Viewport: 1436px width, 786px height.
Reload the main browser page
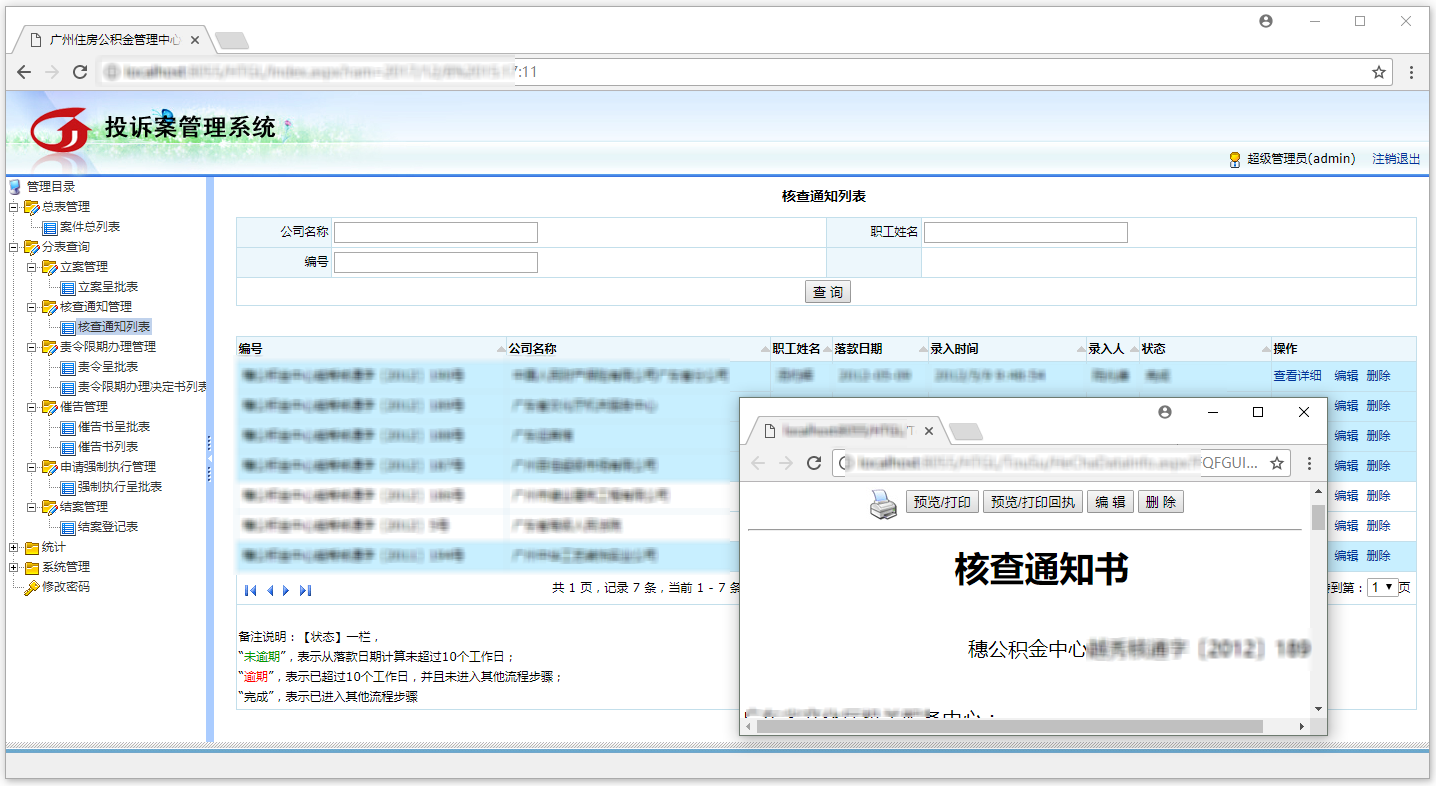pyautogui.click(x=80, y=72)
